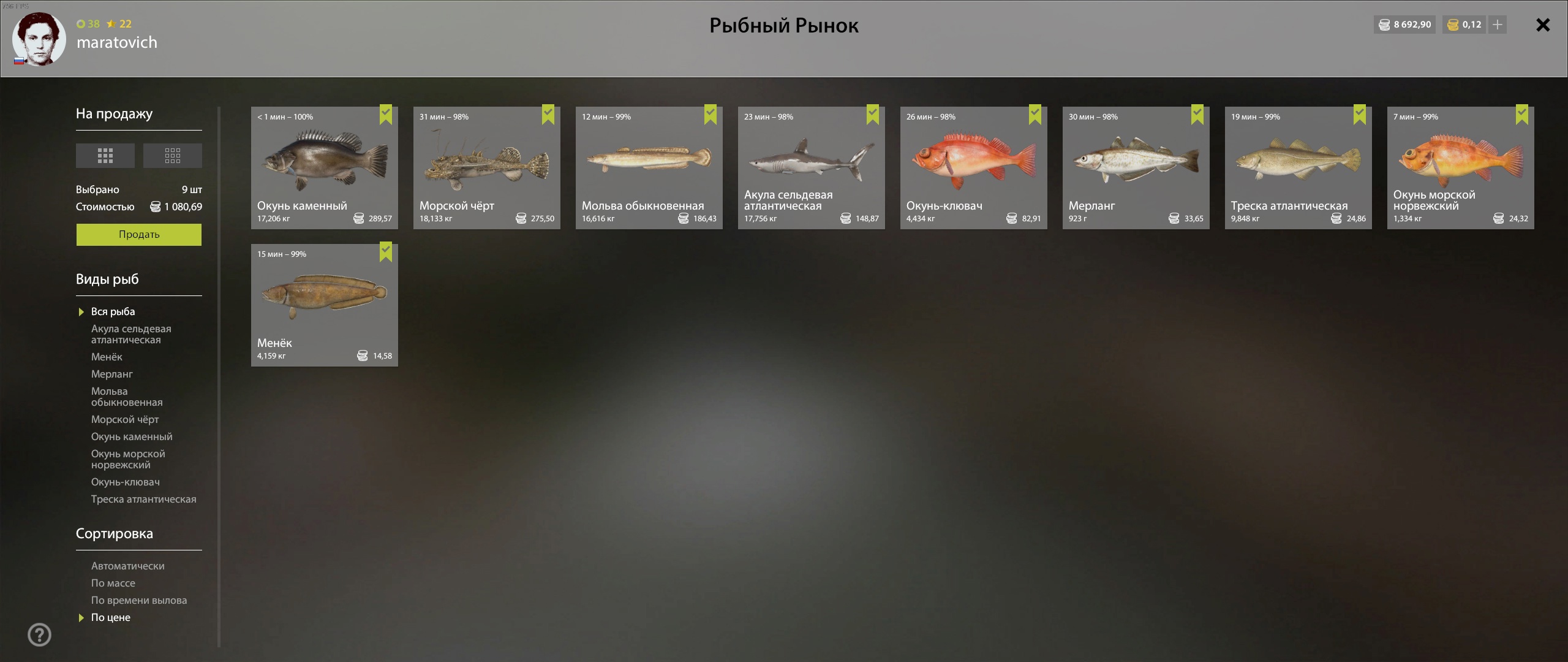Open the maratovich player avatar

tap(39, 39)
